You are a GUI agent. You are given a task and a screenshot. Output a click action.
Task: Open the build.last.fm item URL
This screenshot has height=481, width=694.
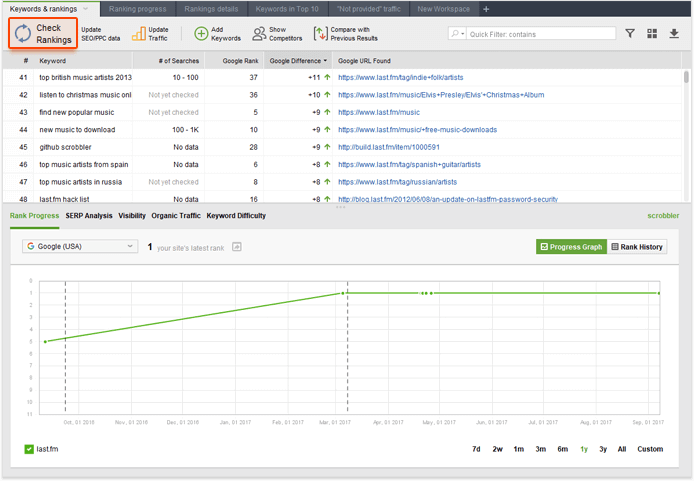coord(389,147)
